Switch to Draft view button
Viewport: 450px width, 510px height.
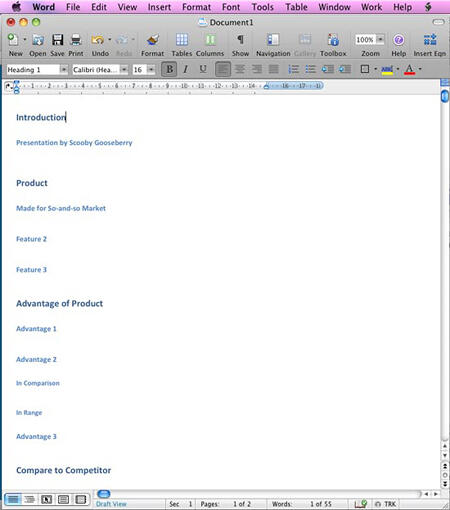pyautogui.click(x=13, y=499)
